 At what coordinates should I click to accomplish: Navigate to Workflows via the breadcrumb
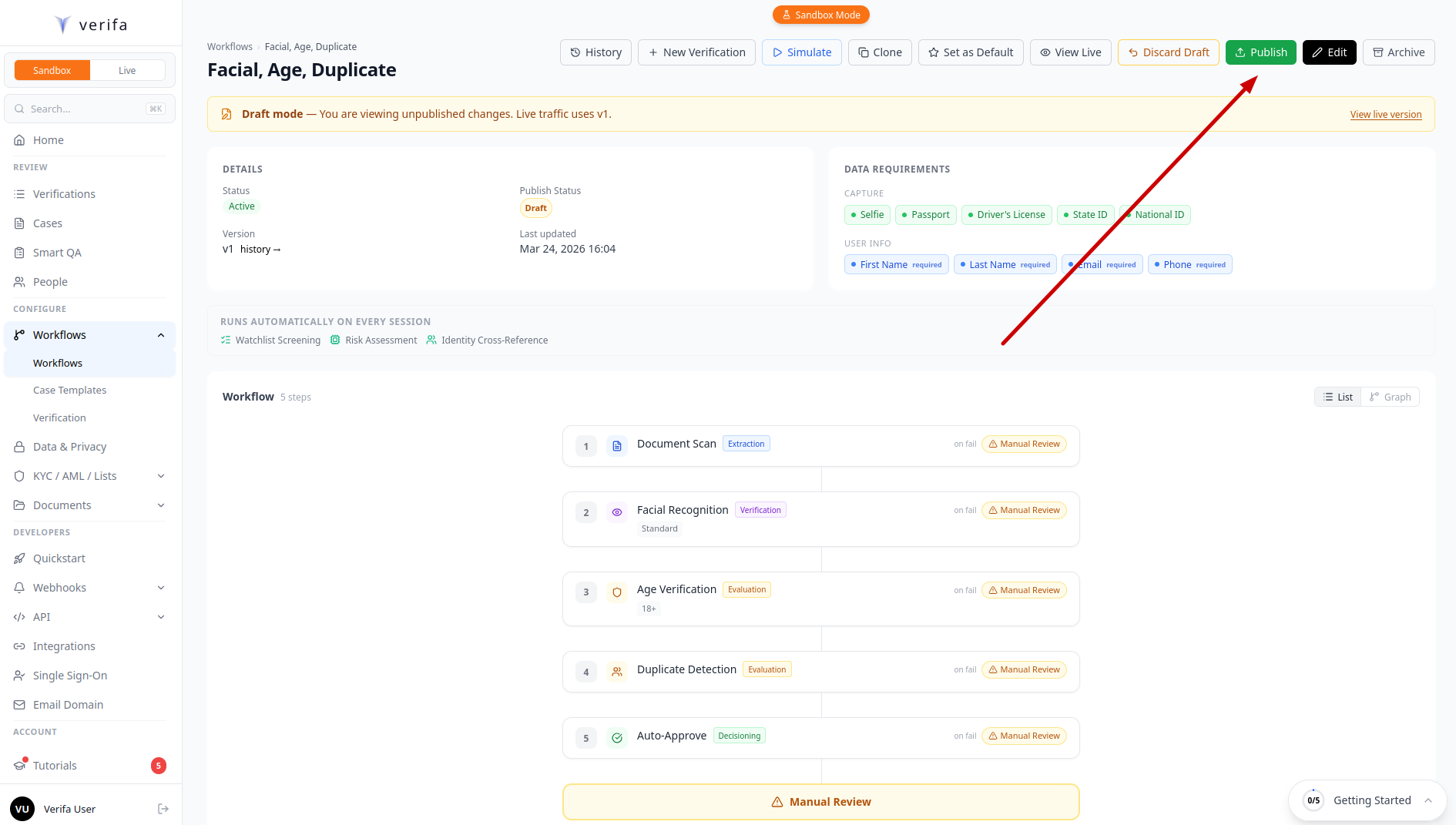(x=230, y=46)
